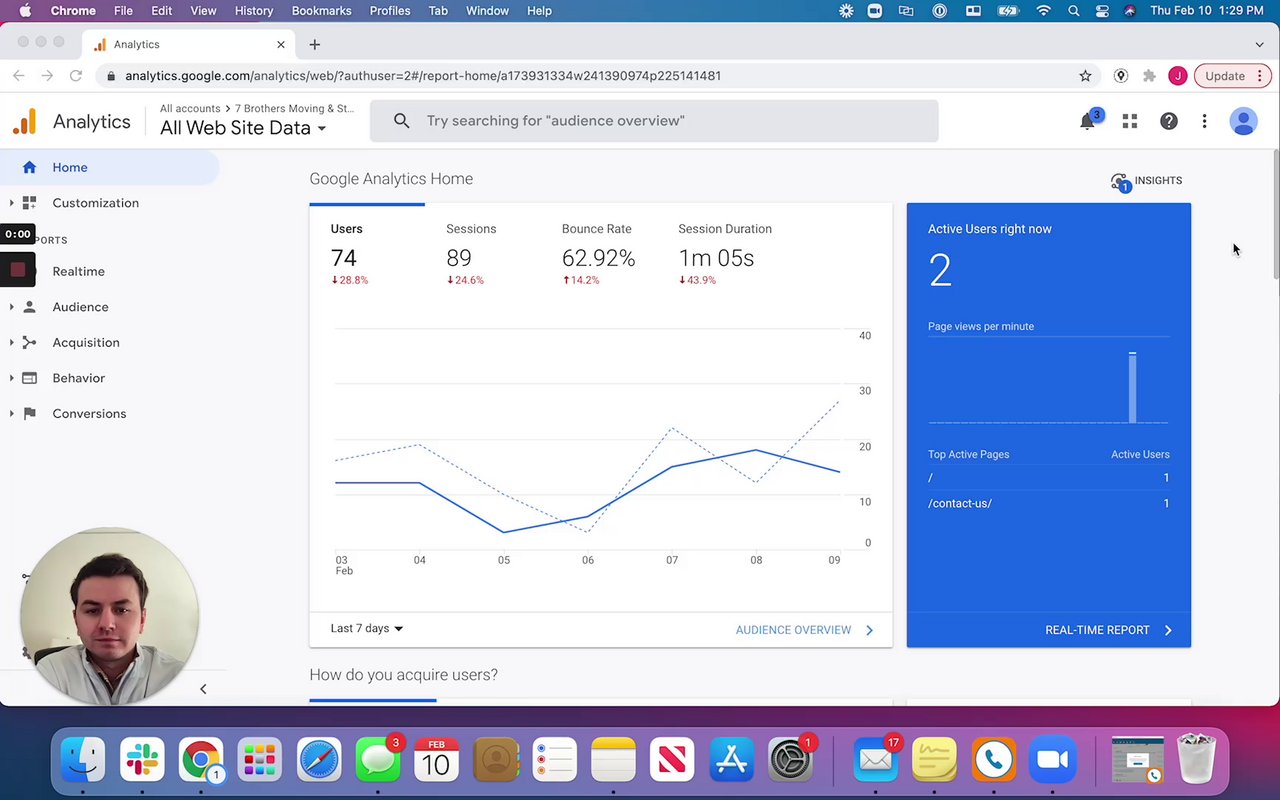Screen dimensions: 1280x800
Task: Open the Bookmarks menu in the menu bar
Action: (x=321, y=11)
